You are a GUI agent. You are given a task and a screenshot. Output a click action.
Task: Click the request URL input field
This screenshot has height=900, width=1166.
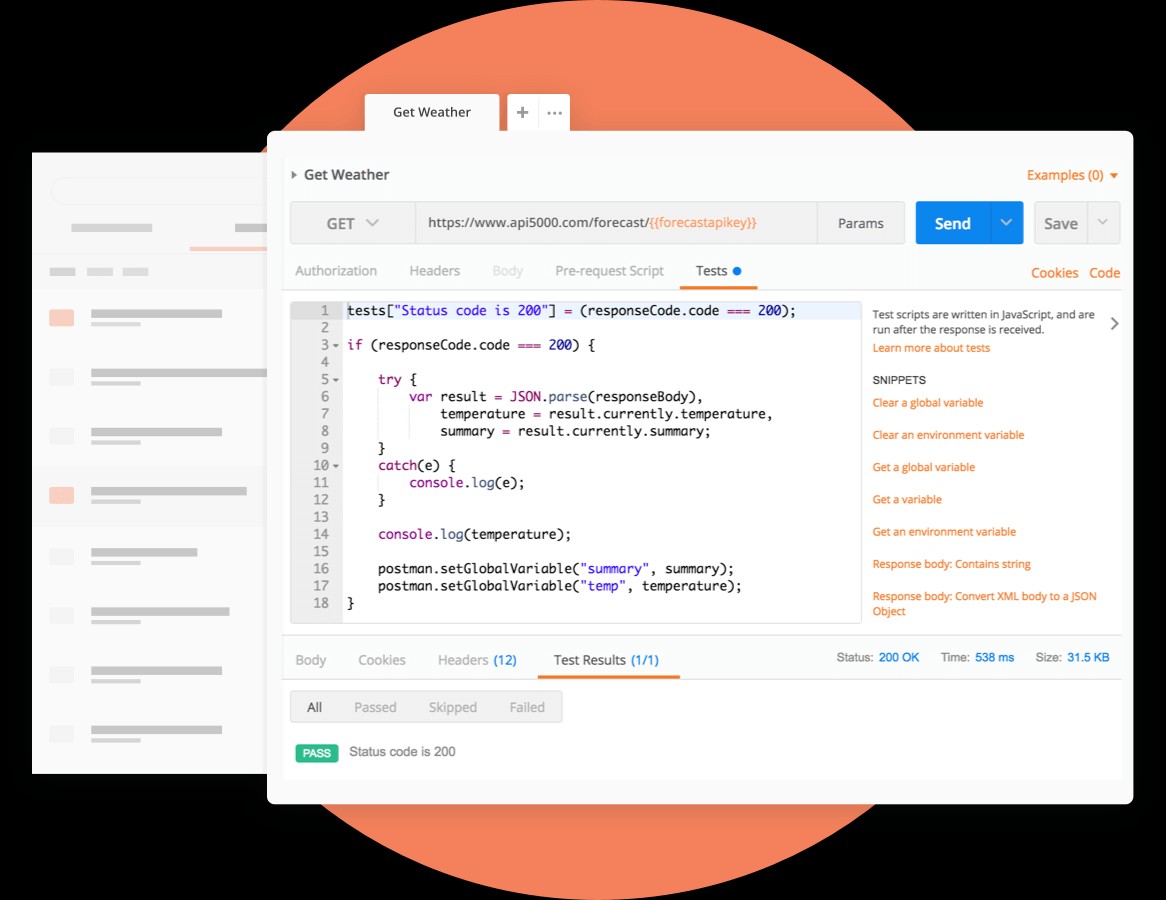pyautogui.click(x=615, y=223)
